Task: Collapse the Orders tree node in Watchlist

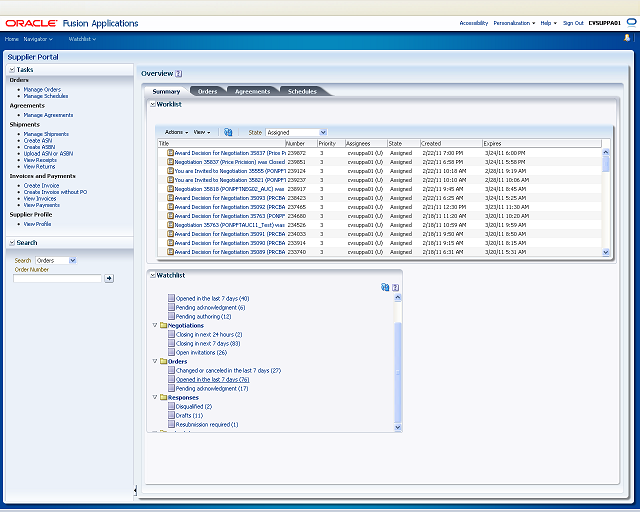Action: pyautogui.click(x=155, y=361)
